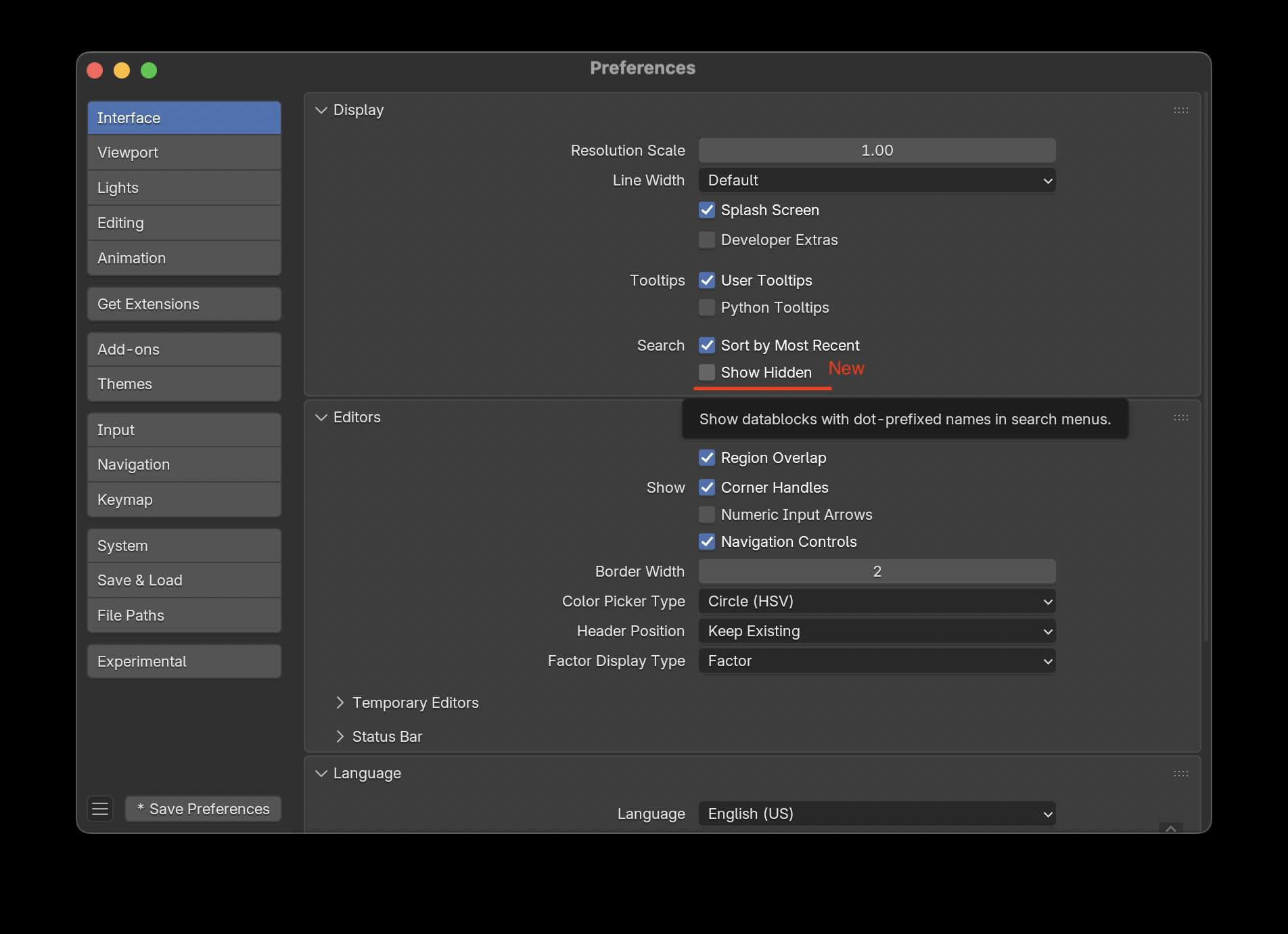Expand the Status Bar subpanel
Screen dimensions: 1288x934
click(340, 736)
